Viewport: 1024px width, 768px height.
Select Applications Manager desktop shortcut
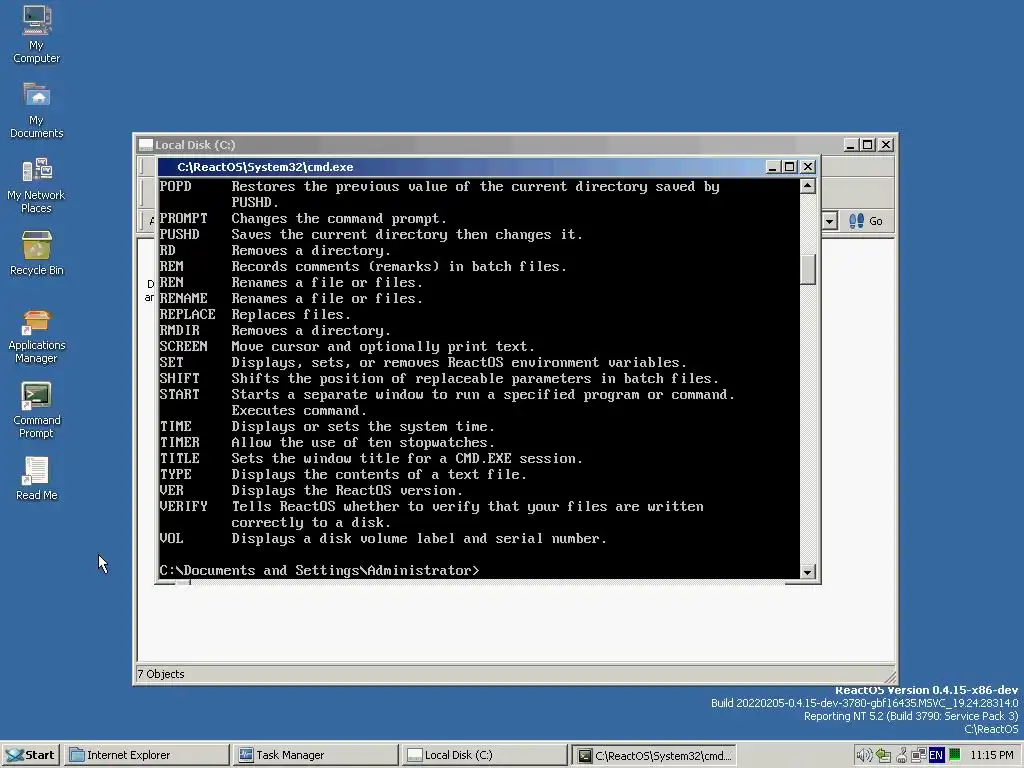[x=37, y=336]
